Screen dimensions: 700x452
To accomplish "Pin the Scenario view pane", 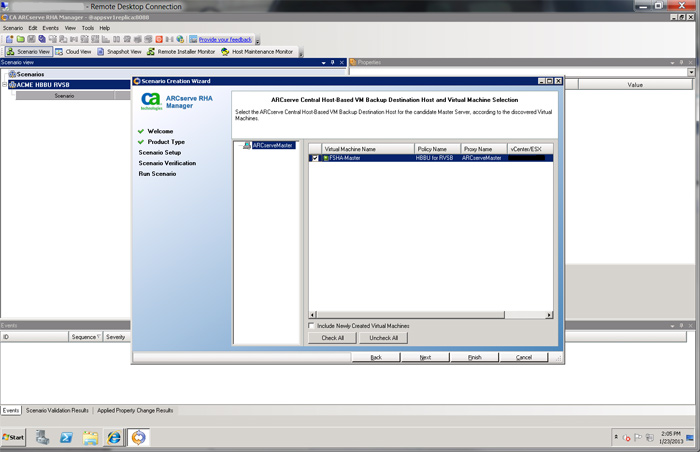I will click(333, 63).
